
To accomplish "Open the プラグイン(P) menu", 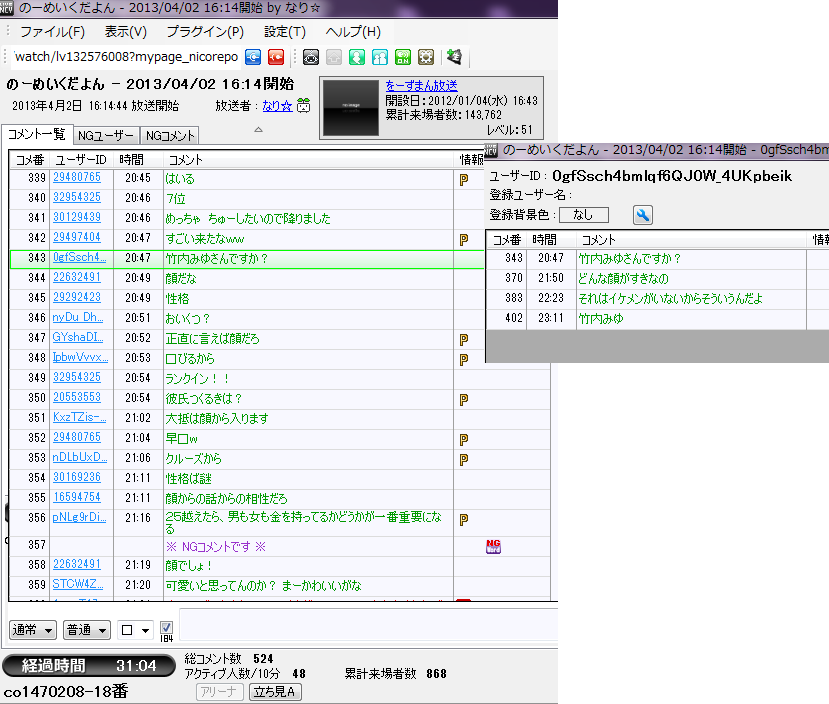I will tap(204, 32).
